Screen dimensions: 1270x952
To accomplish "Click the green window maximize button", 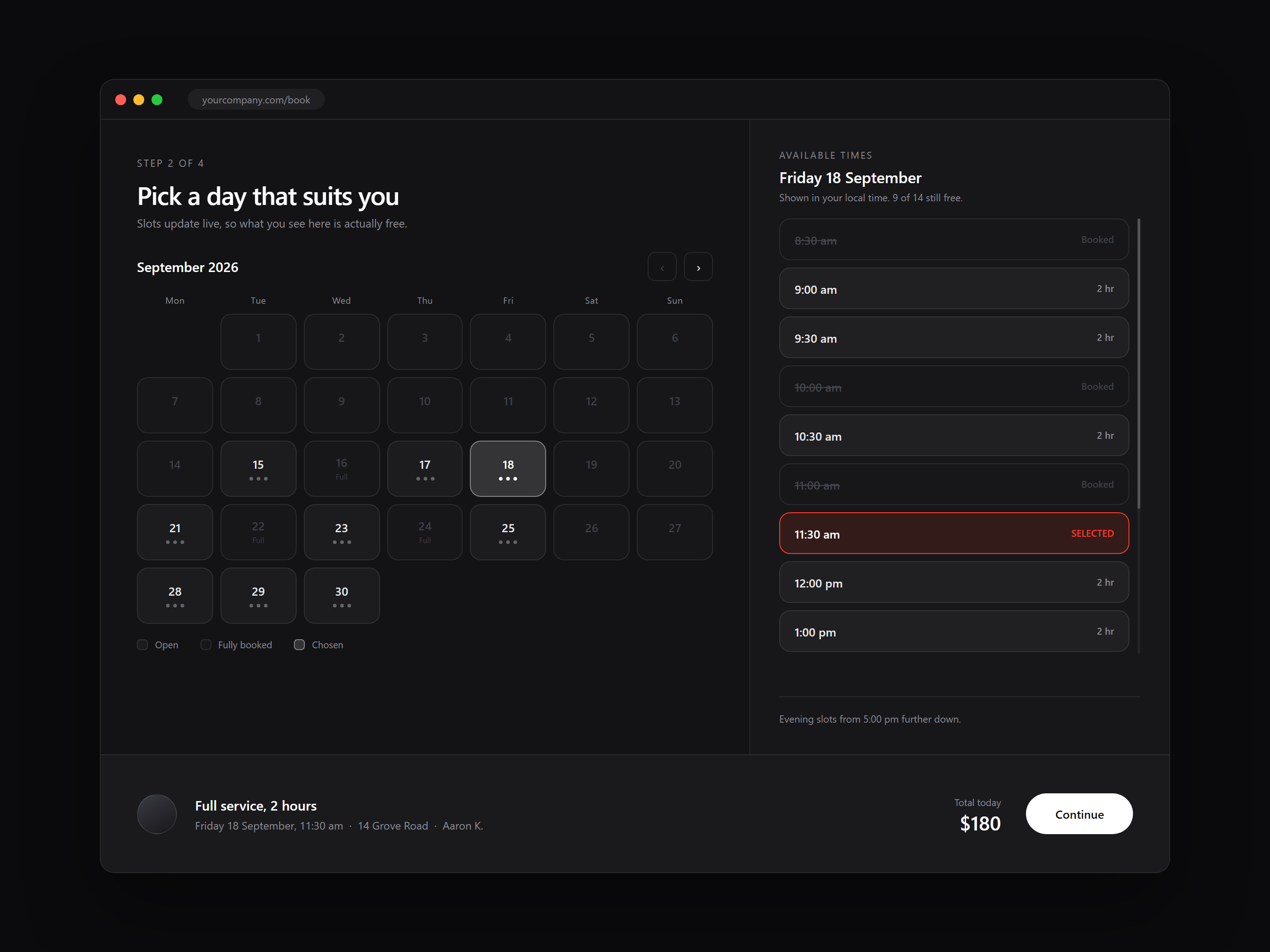I will point(157,100).
